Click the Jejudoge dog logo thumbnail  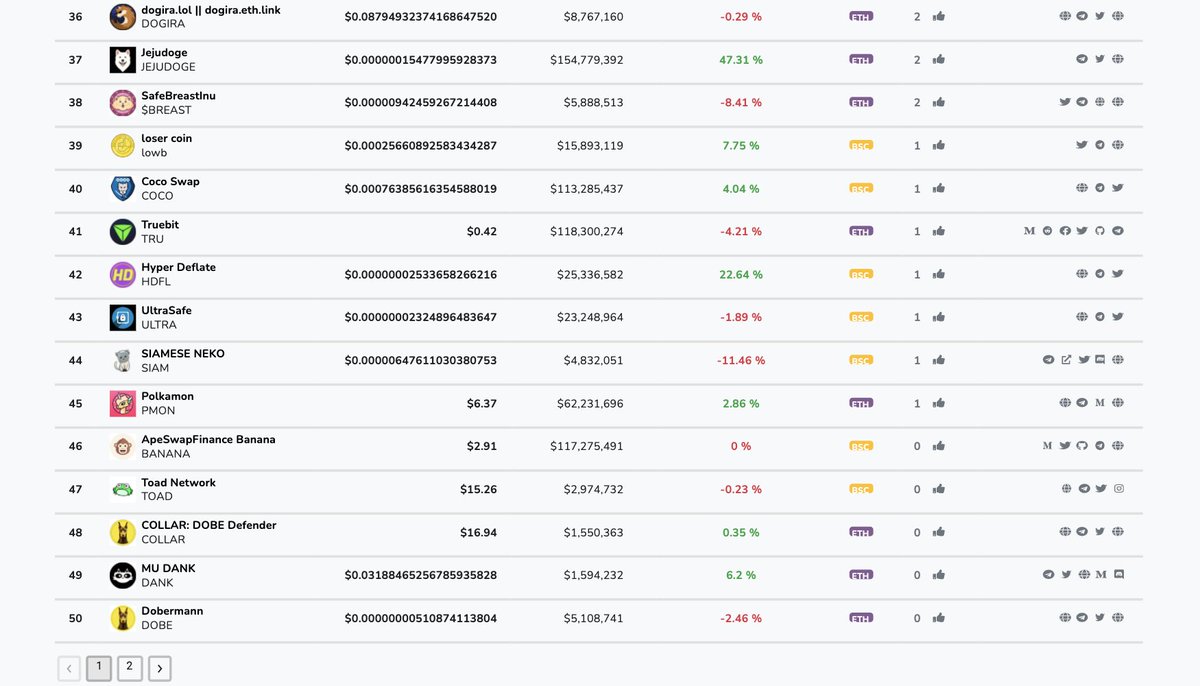coord(122,60)
